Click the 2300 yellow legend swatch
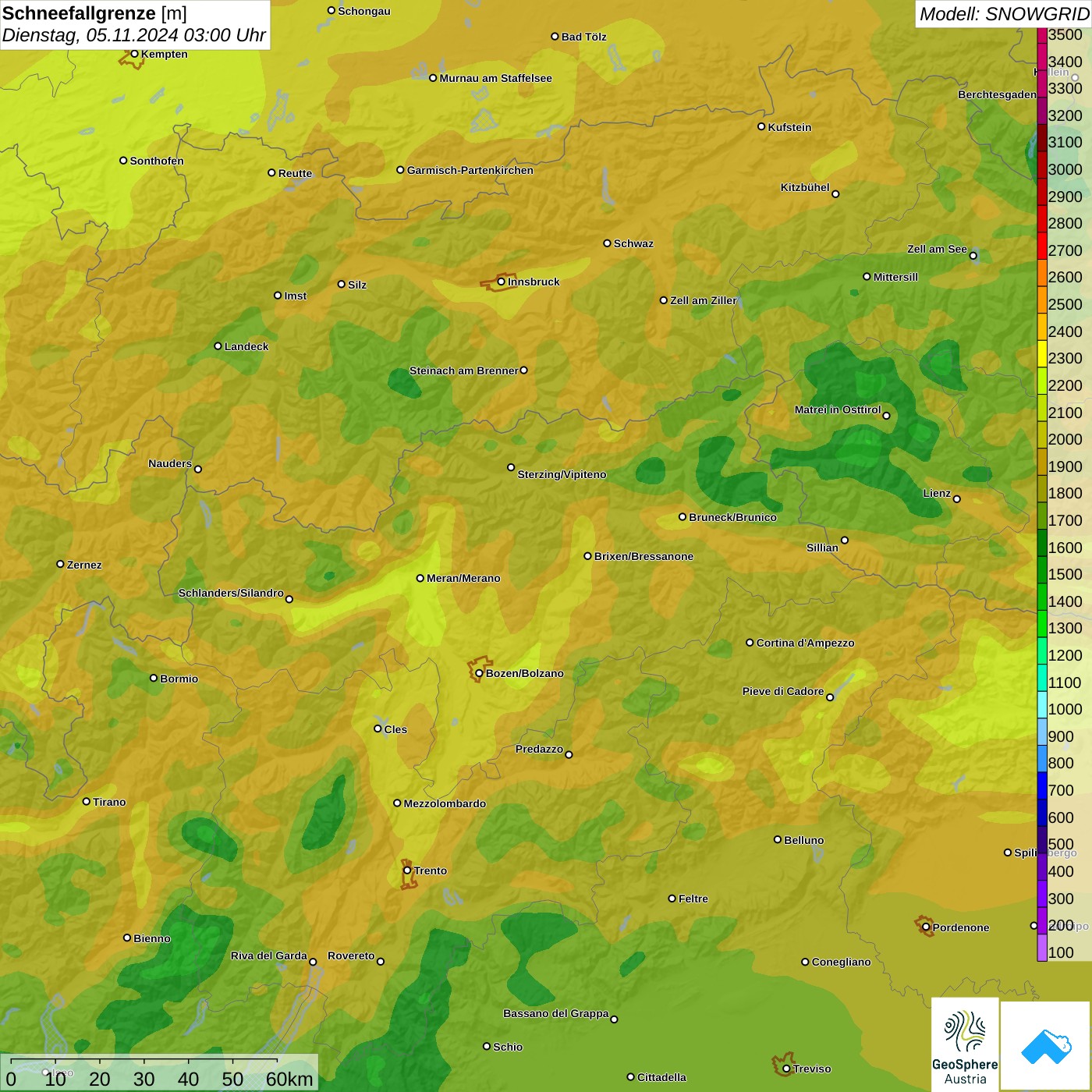Screen dimensions: 1092x1092 point(1042,353)
